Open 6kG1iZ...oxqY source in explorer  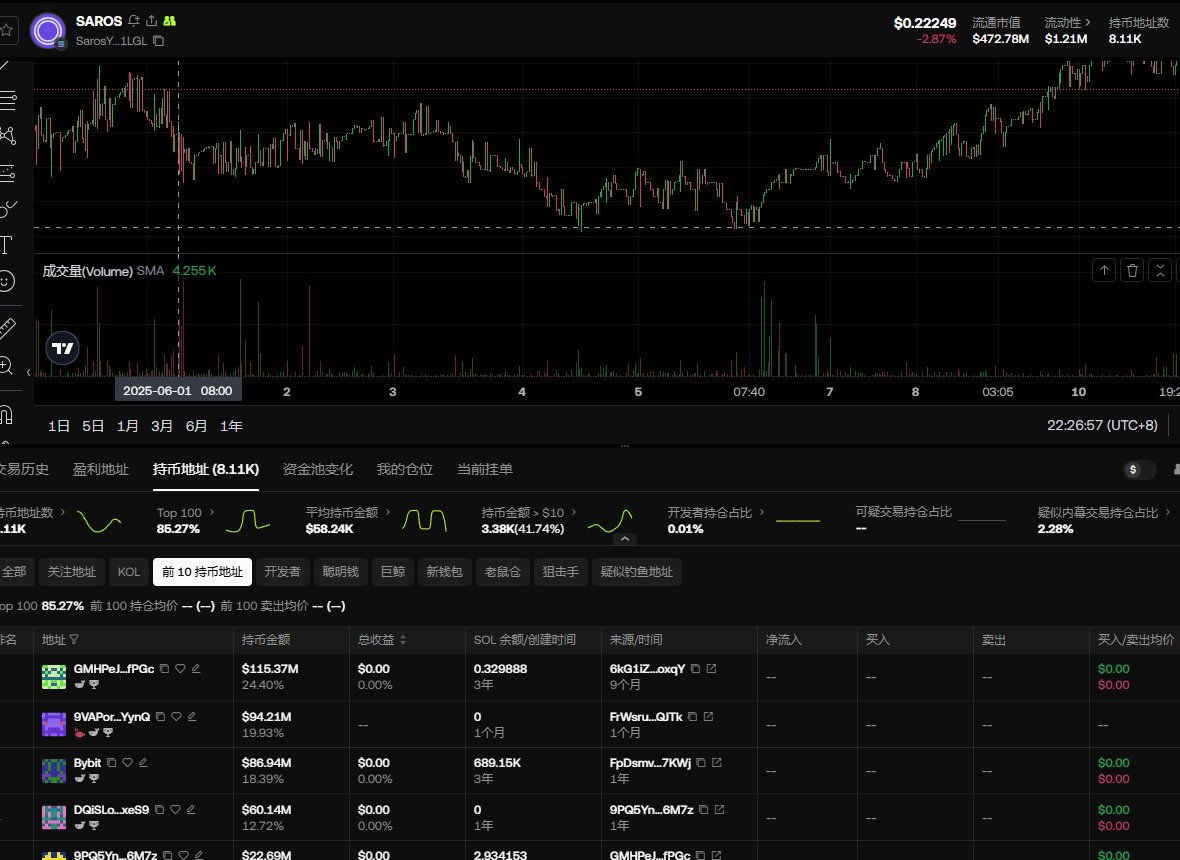pyautogui.click(x=711, y=668)
